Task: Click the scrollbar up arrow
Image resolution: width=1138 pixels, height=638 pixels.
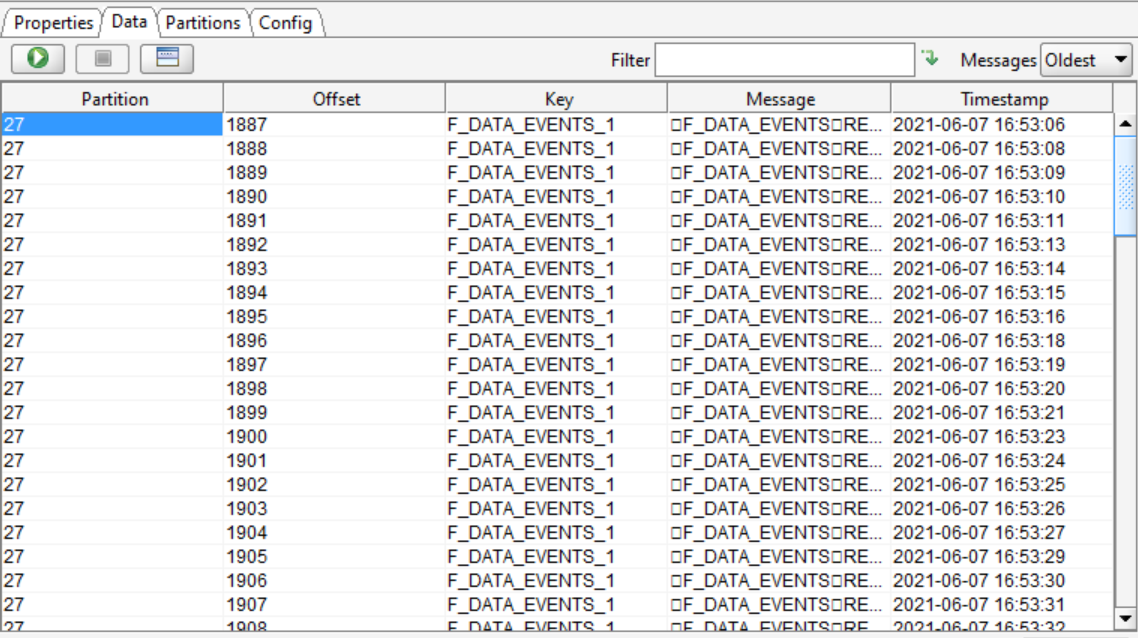Action: point(1125,125)
